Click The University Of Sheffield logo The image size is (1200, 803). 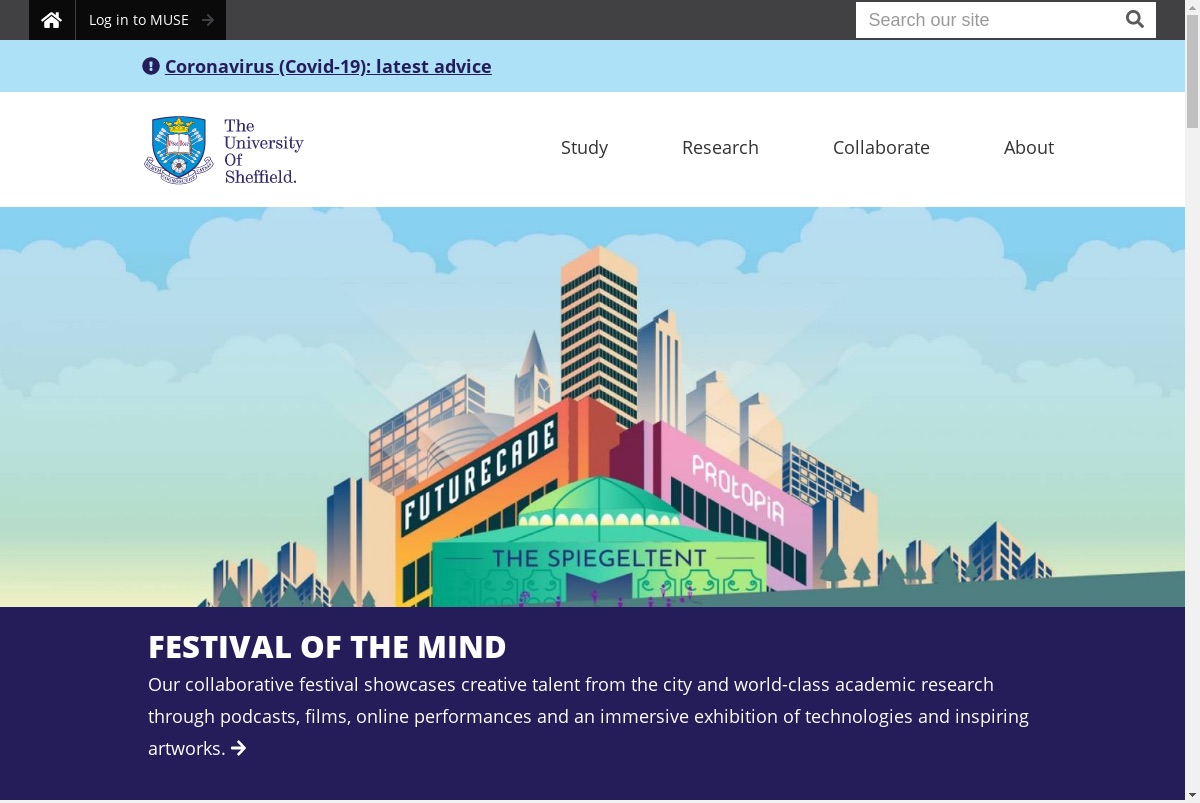[223, 150]
